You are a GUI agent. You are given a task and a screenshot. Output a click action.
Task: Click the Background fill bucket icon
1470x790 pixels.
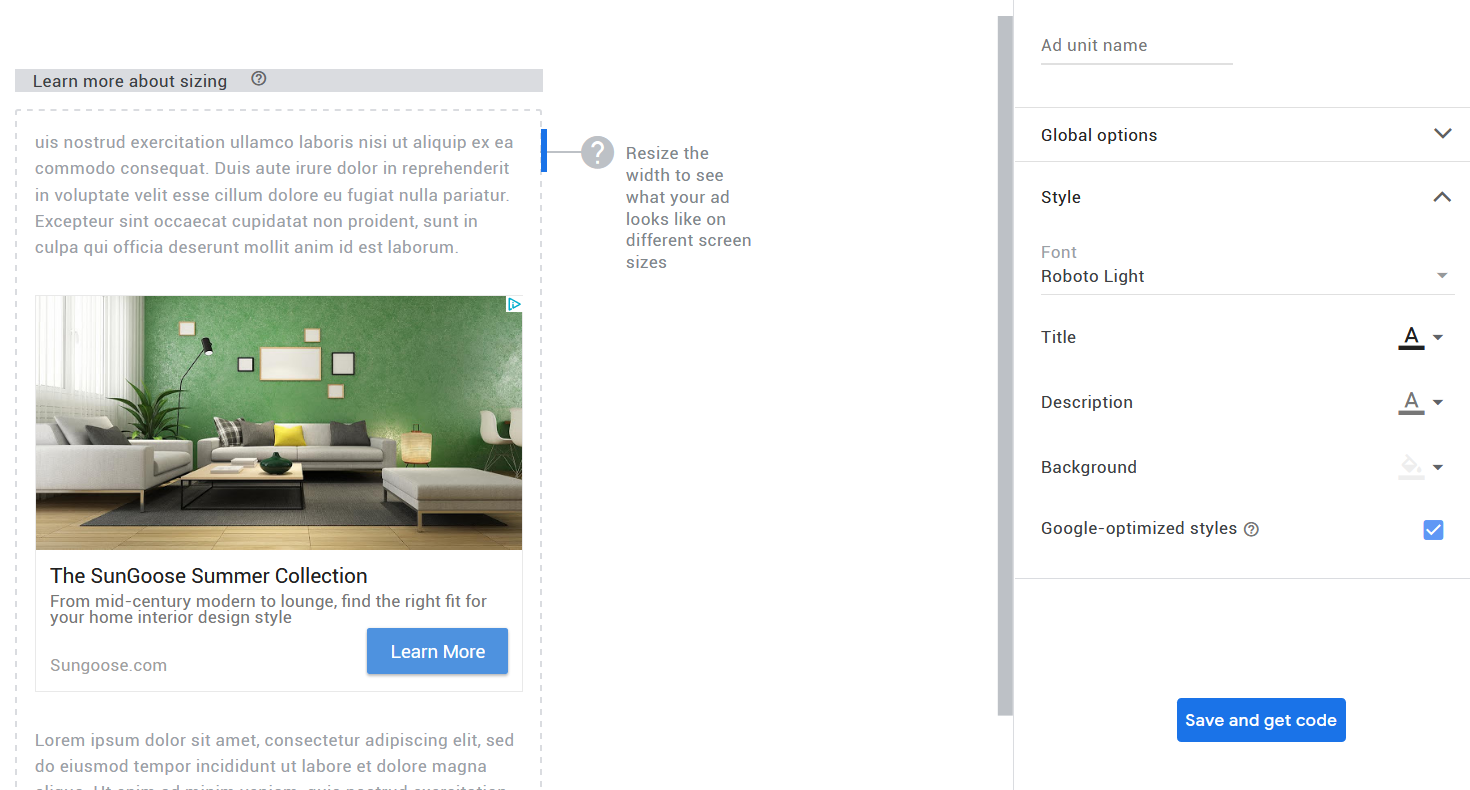(1410, 466)
